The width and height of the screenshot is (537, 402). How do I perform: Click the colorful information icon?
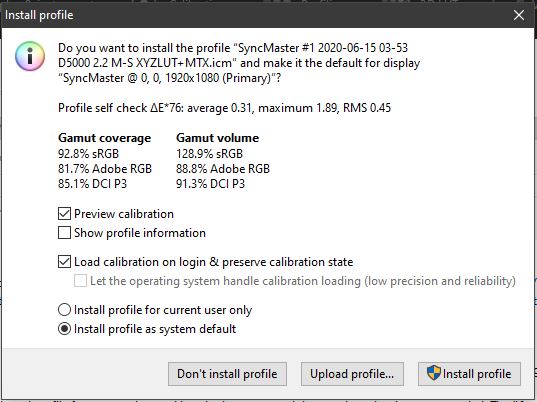(30, 56)
